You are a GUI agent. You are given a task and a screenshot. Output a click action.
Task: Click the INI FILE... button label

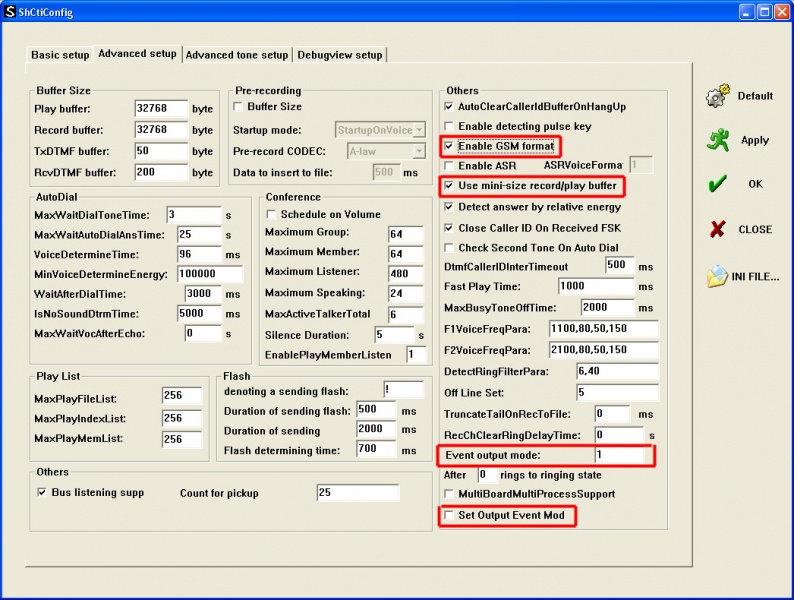(755, 276)
